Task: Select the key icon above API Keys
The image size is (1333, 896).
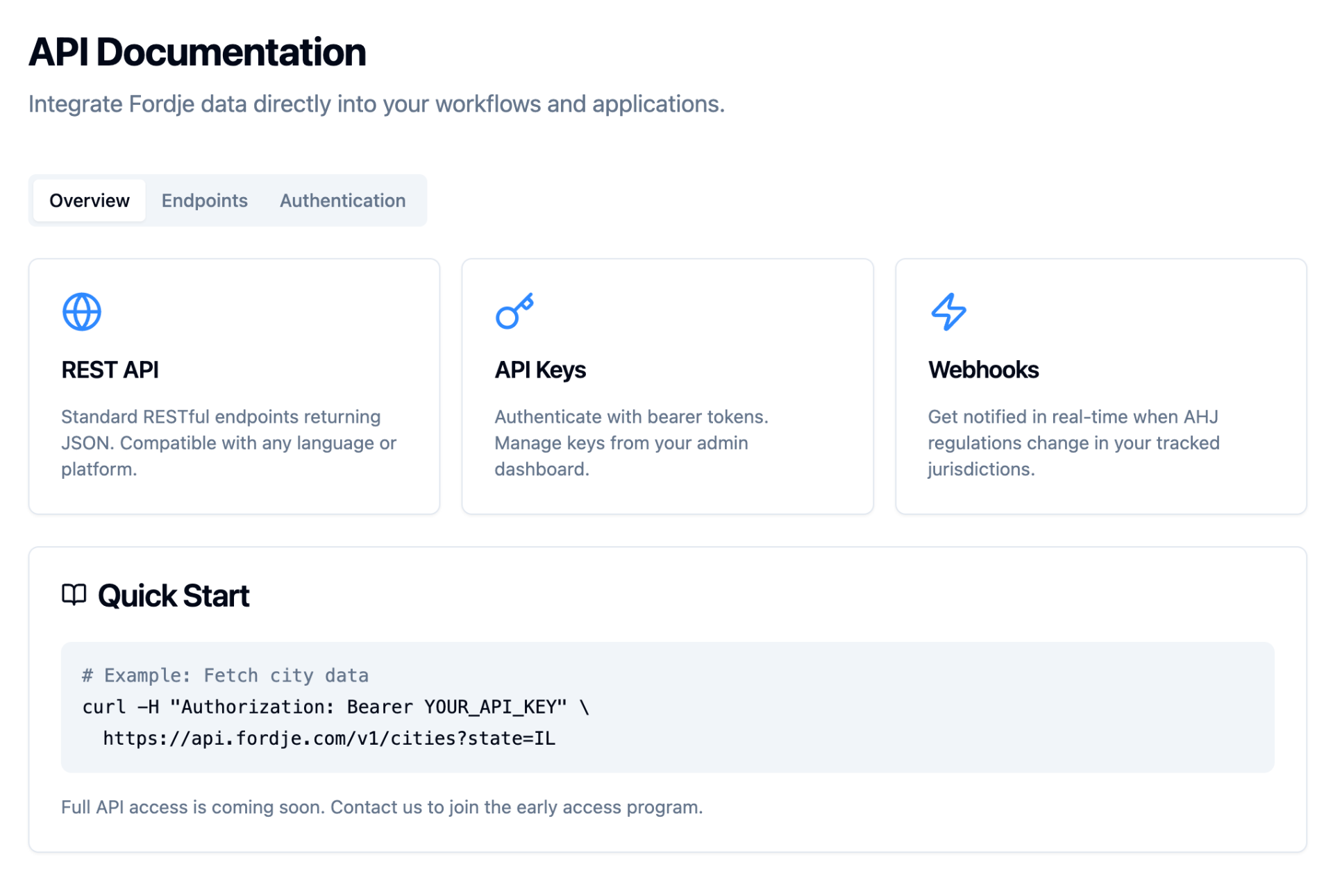Action: 514,312
